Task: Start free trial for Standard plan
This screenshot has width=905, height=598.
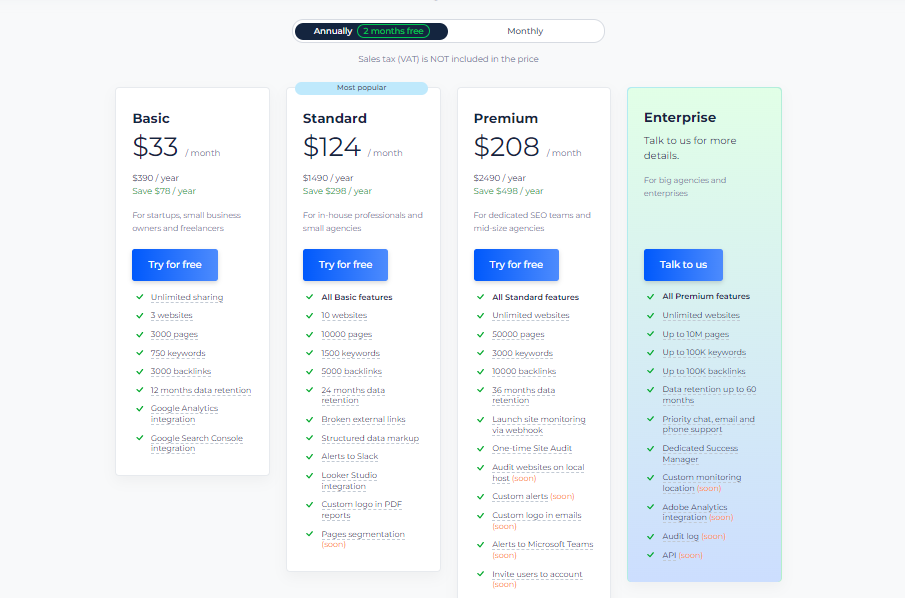Action: point(345,265)
